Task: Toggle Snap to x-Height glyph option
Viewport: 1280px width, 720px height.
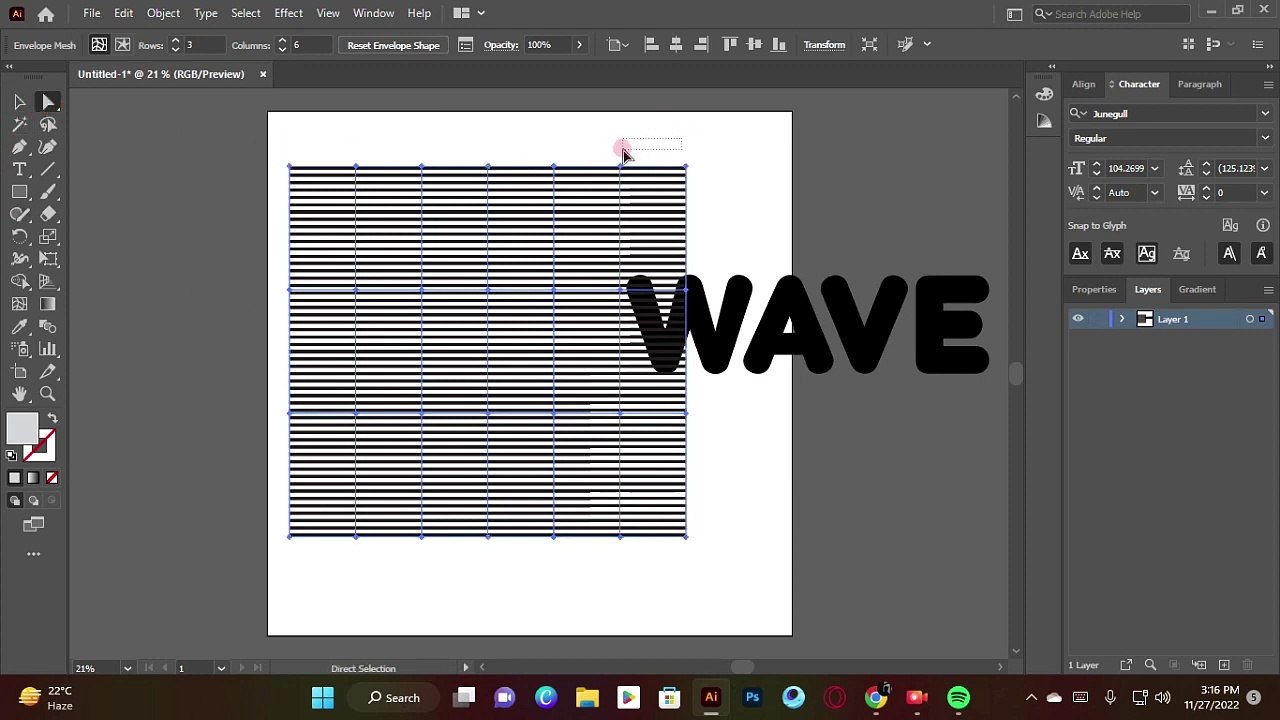Action: click(1112, 254)
